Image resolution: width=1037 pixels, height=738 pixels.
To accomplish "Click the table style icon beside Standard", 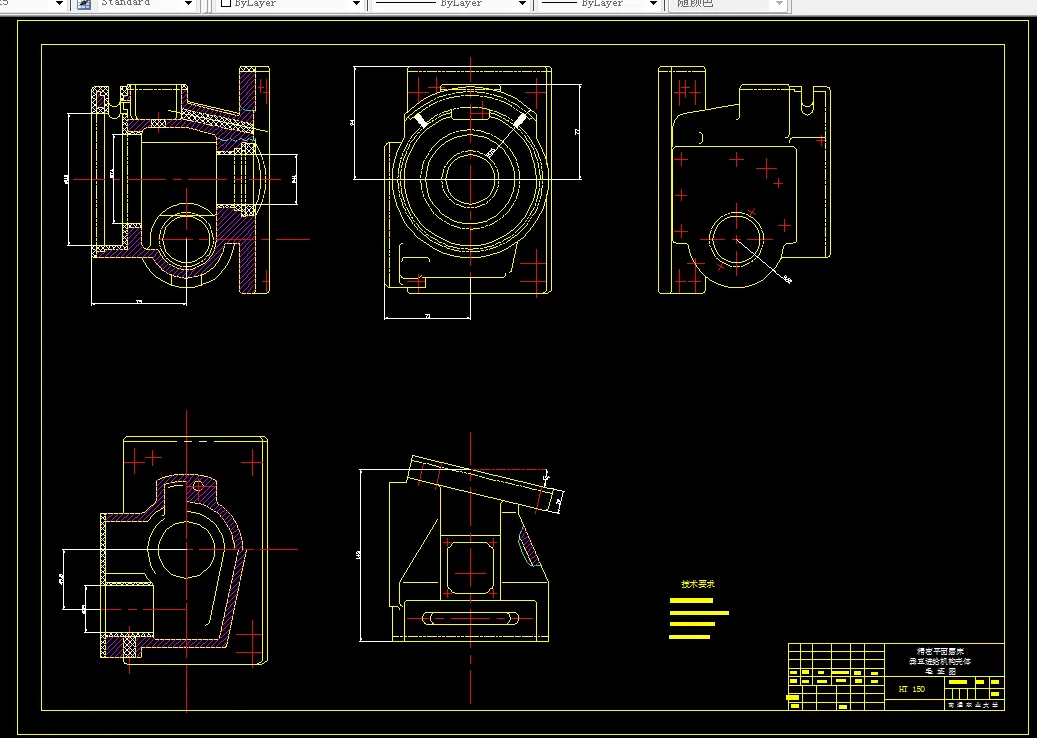I will [84, 4].
